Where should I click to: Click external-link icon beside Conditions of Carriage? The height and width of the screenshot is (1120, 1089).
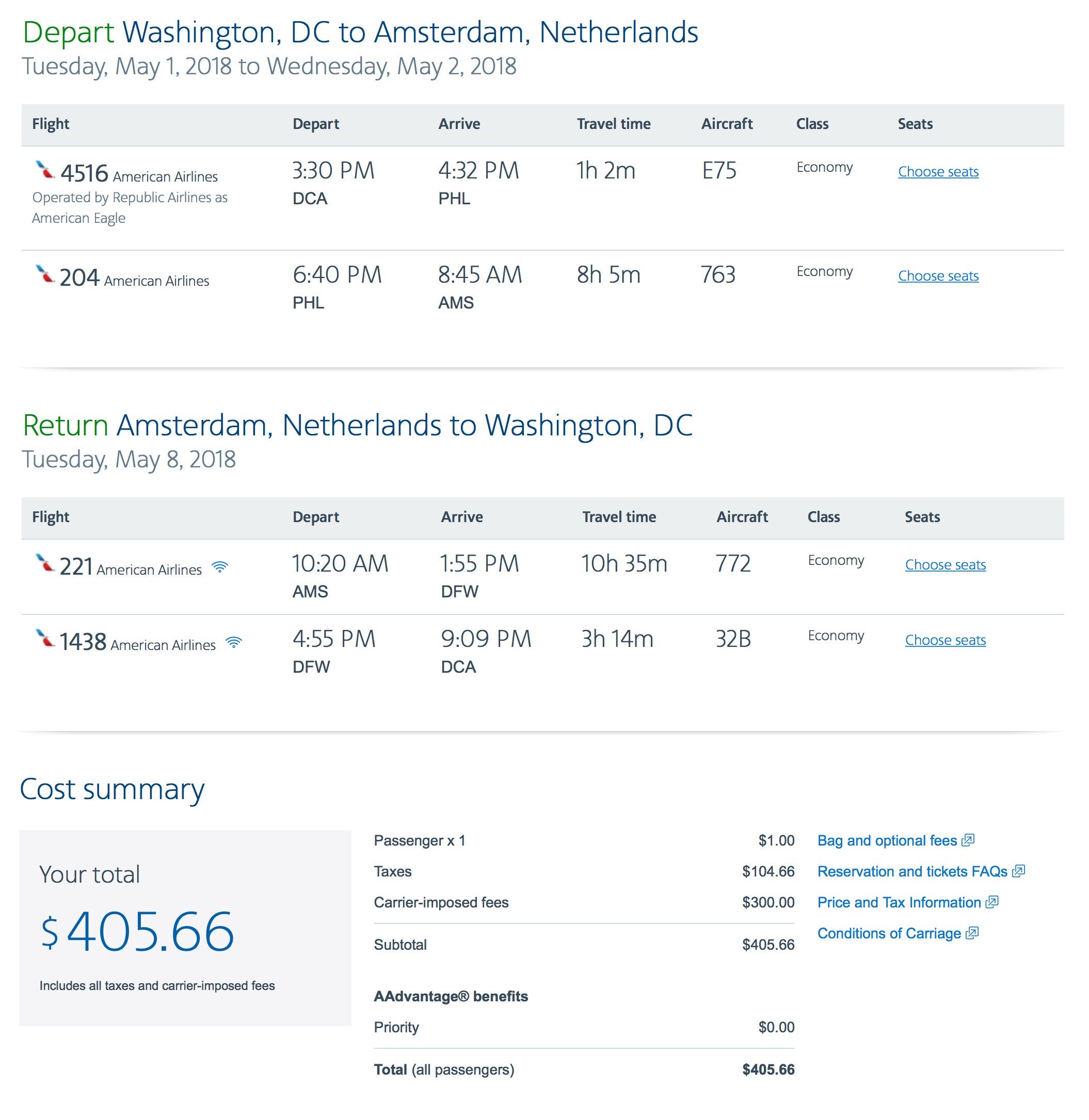click(x=972, y=933)
